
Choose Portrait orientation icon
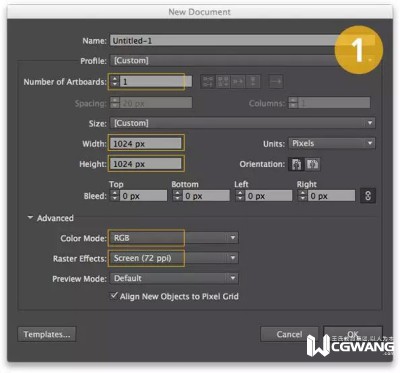click(296, 164)
